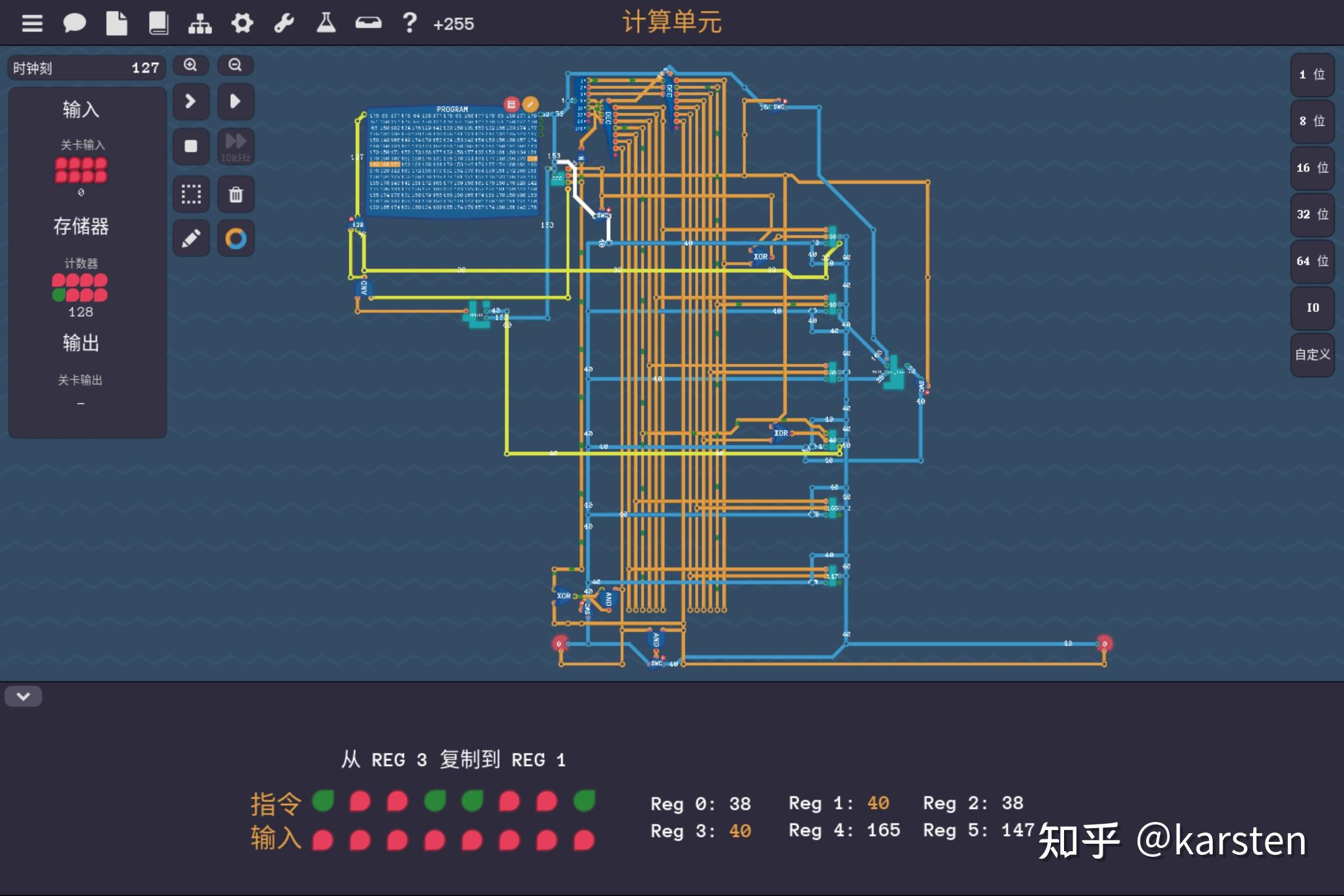Click the XOR gate at bottom left of circuit
The height and width of the screenshot is (896, 1344).
564,596
